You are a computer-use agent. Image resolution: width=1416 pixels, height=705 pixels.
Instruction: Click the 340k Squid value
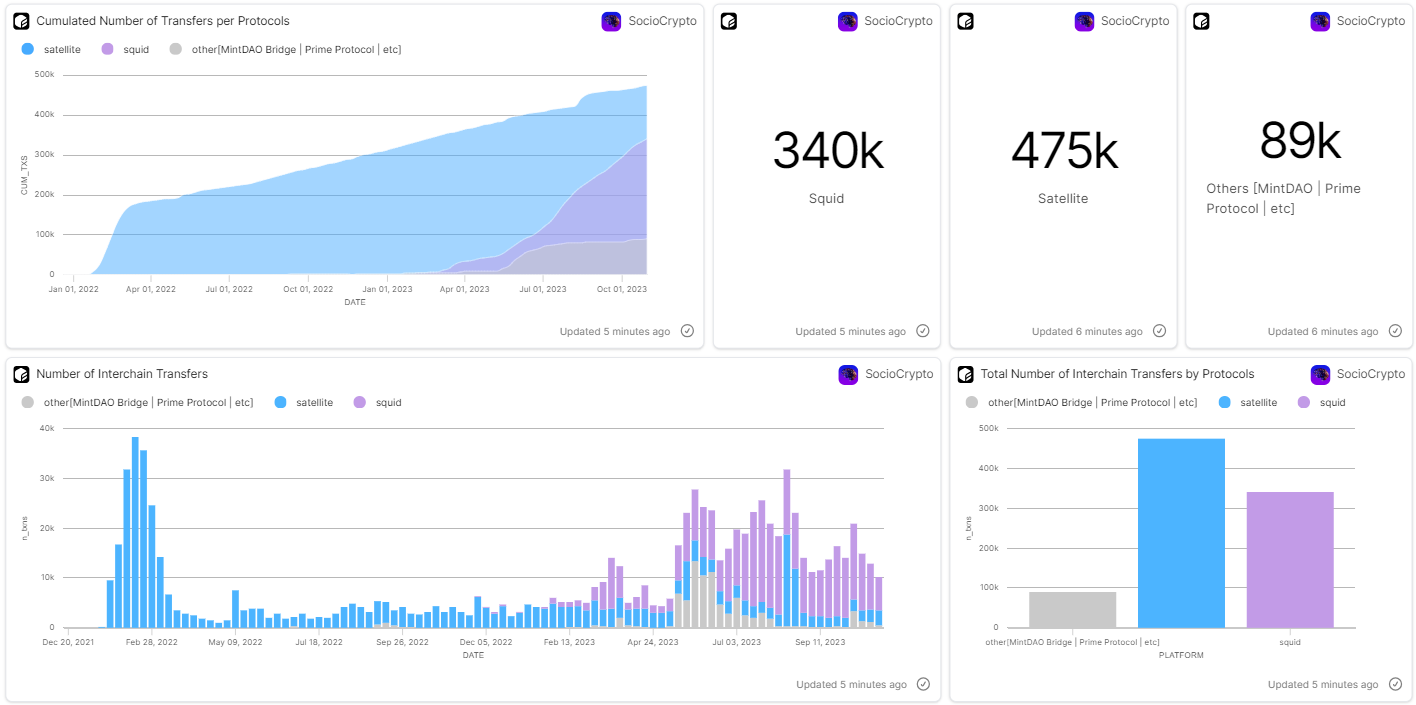coord(827,150)
